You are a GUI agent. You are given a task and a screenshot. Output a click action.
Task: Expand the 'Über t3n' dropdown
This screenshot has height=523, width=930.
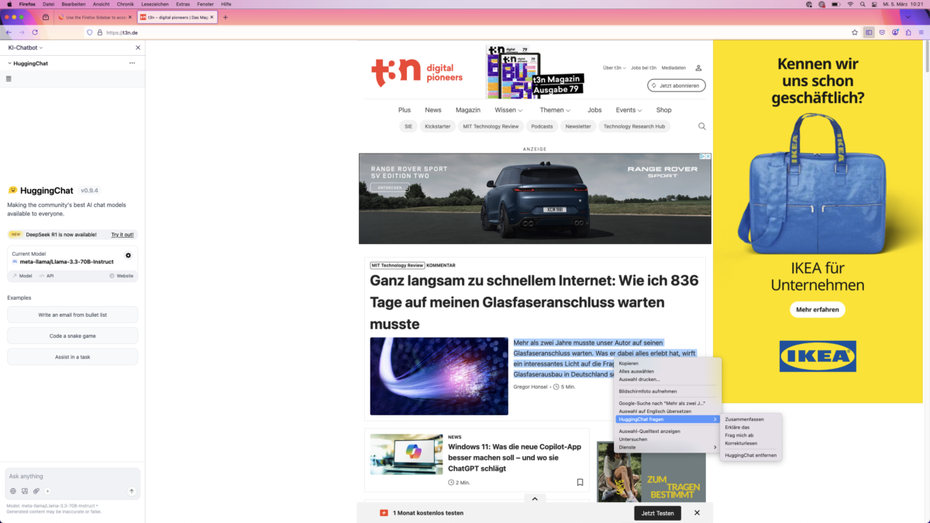coord(614,68)
